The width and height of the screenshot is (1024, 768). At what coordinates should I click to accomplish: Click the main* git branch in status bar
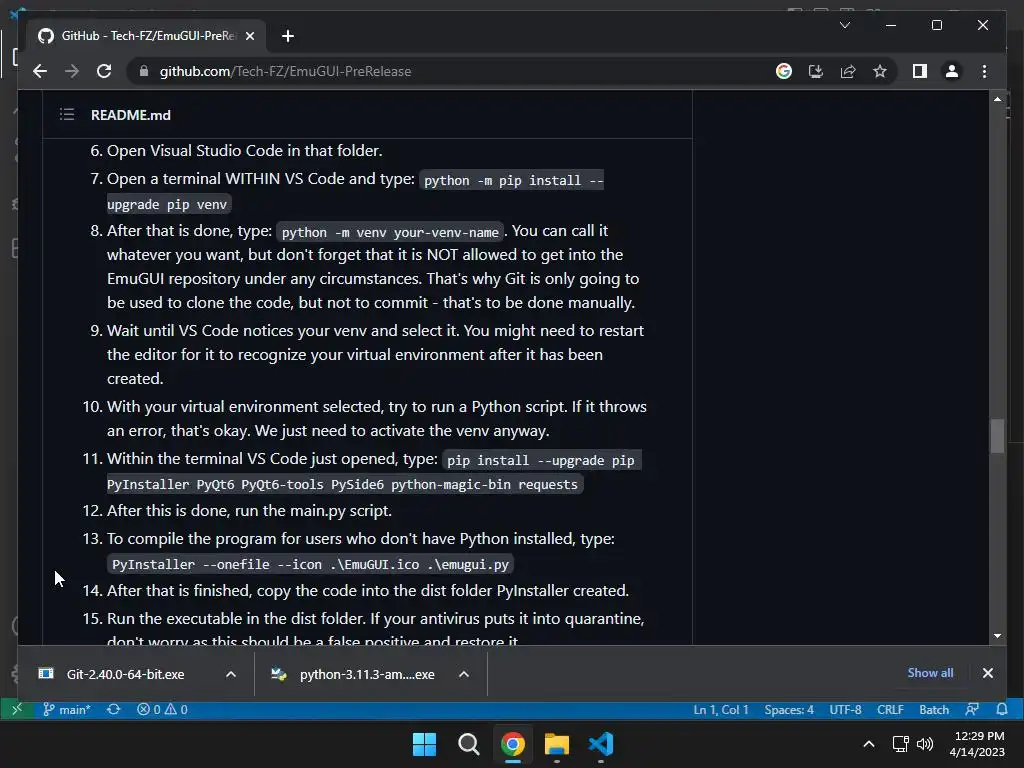67,709
